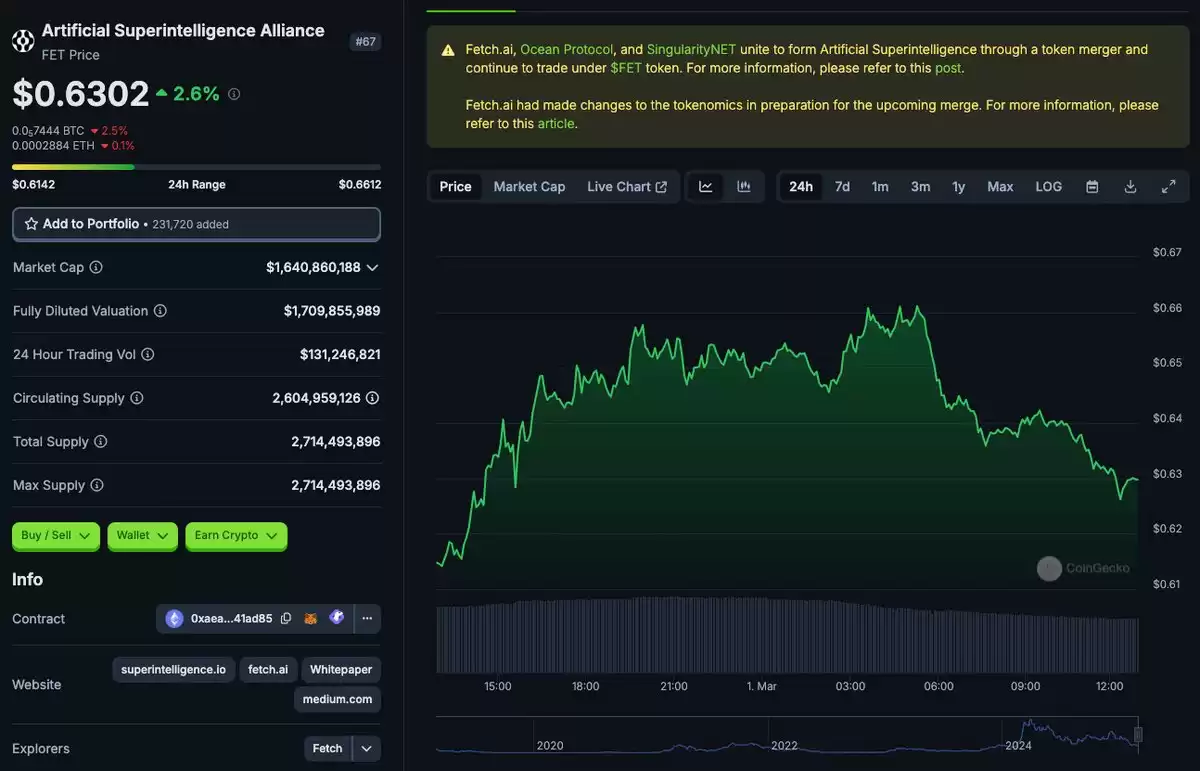The height and width of the screenshot is (771, 1200).
Task: Click external link icon on Live Chart
Action: click(661, 187)
